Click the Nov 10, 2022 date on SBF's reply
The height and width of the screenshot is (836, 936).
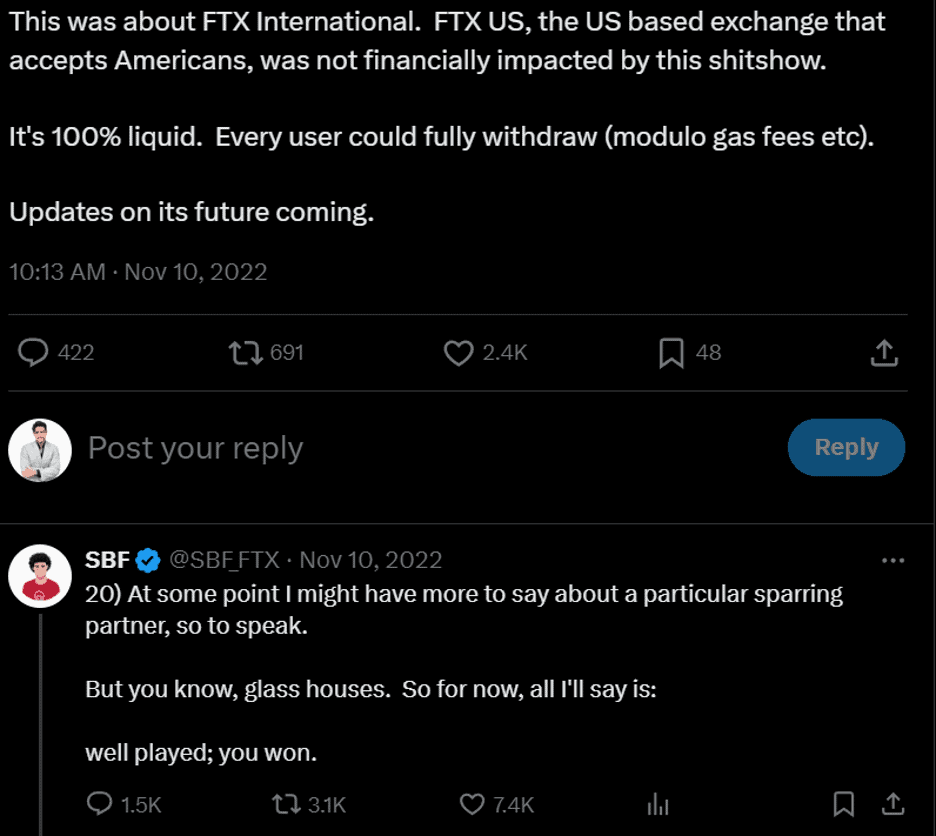[371, 560]
